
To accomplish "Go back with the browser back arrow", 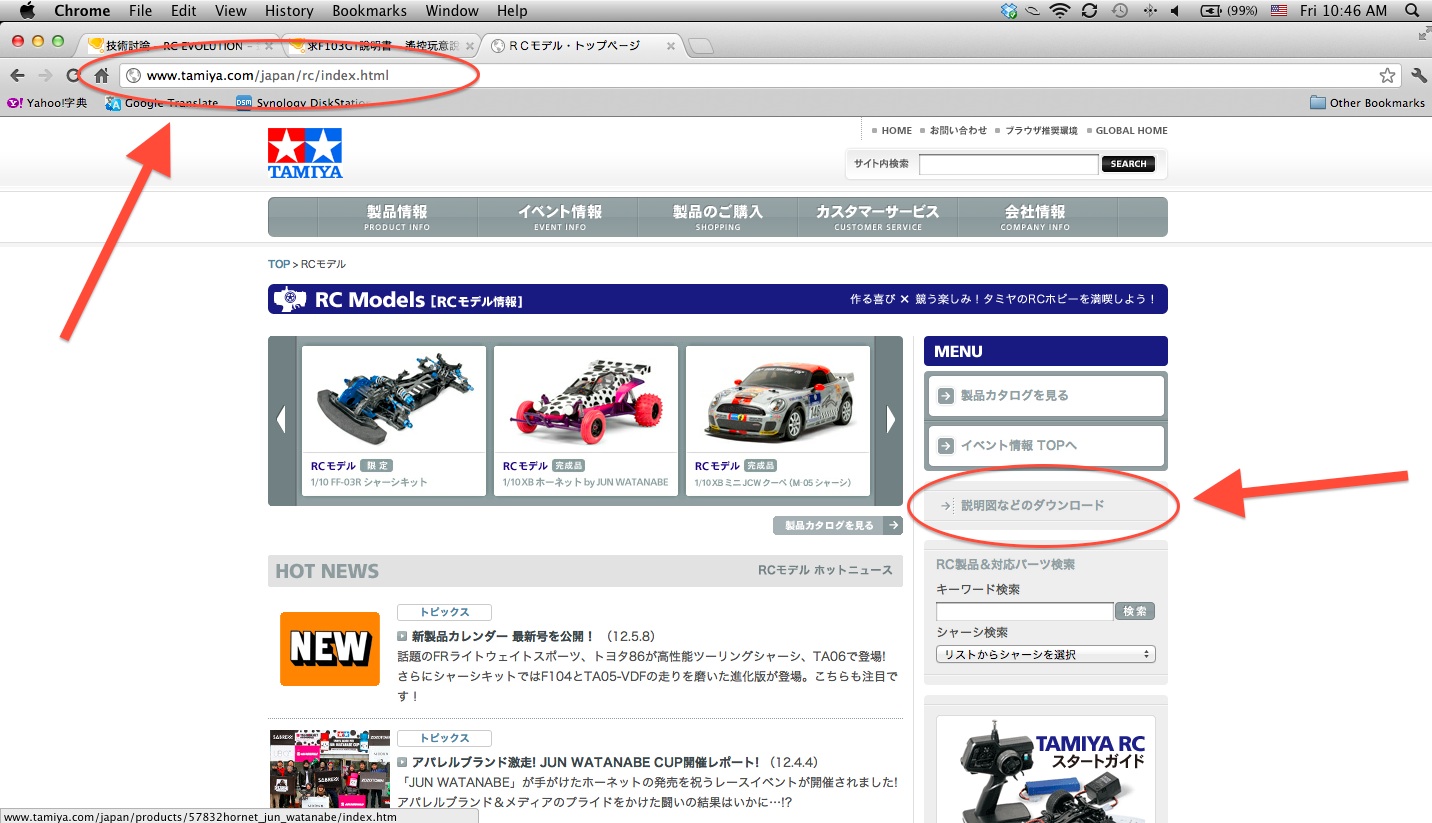I will pos(18,75).
